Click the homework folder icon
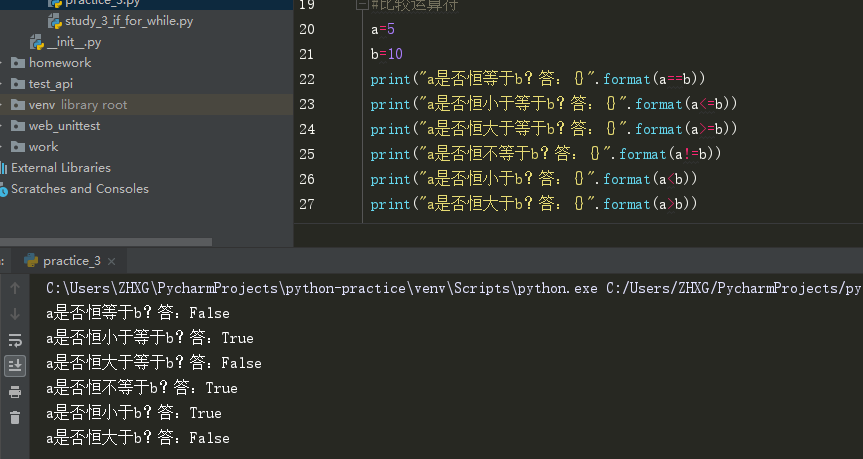 (18, 63)
